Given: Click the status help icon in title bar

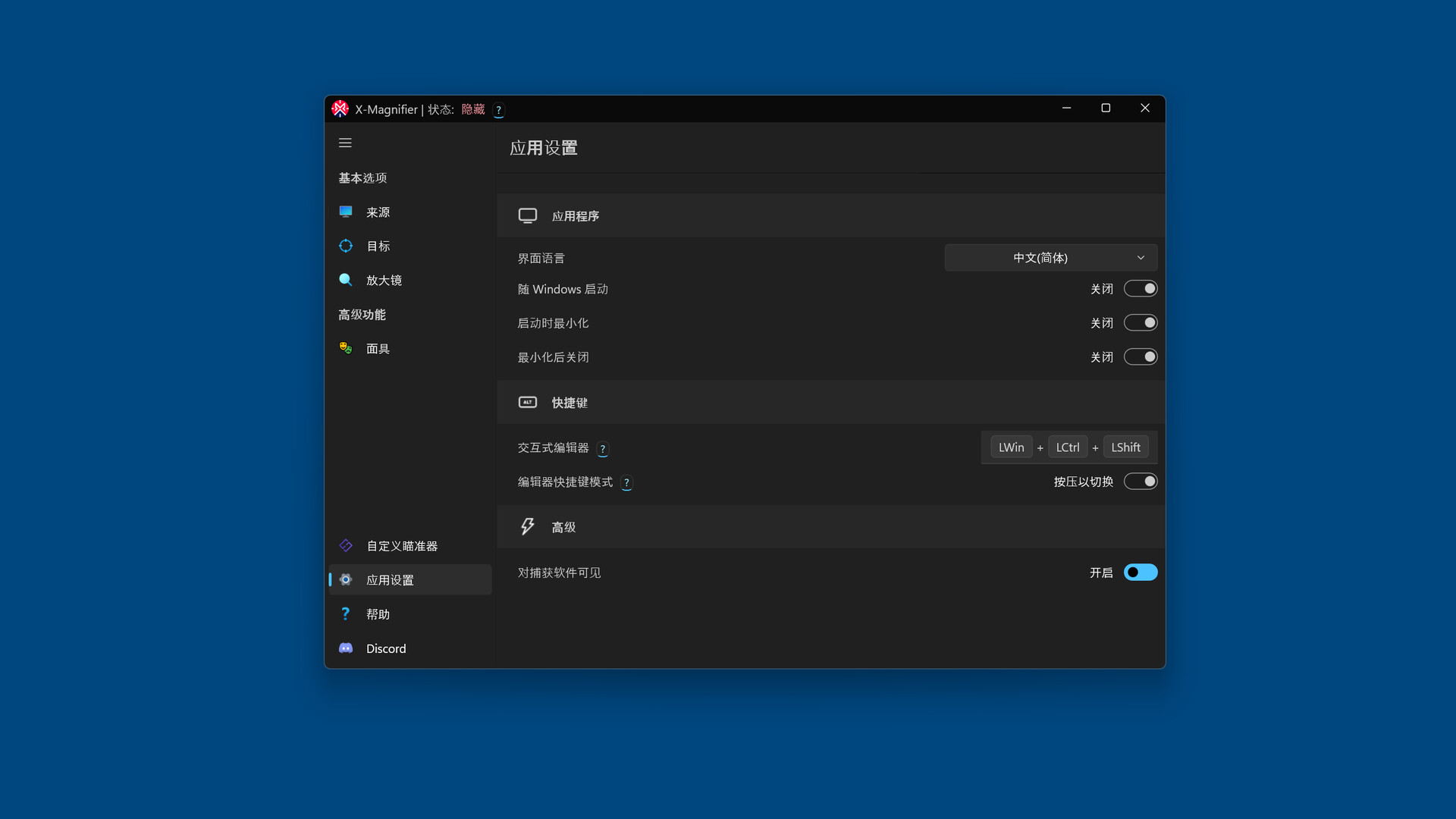Looking at the screenshot, I should (498, 110).
